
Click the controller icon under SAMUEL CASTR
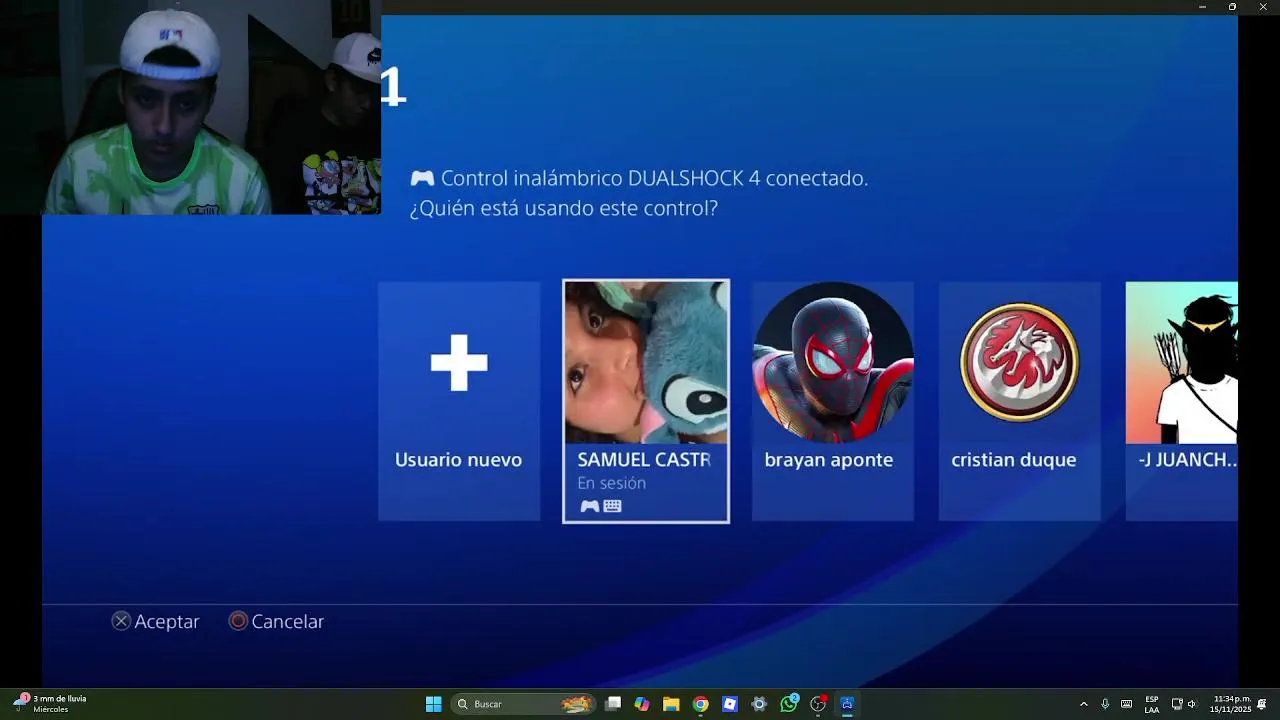pos(590,507)
